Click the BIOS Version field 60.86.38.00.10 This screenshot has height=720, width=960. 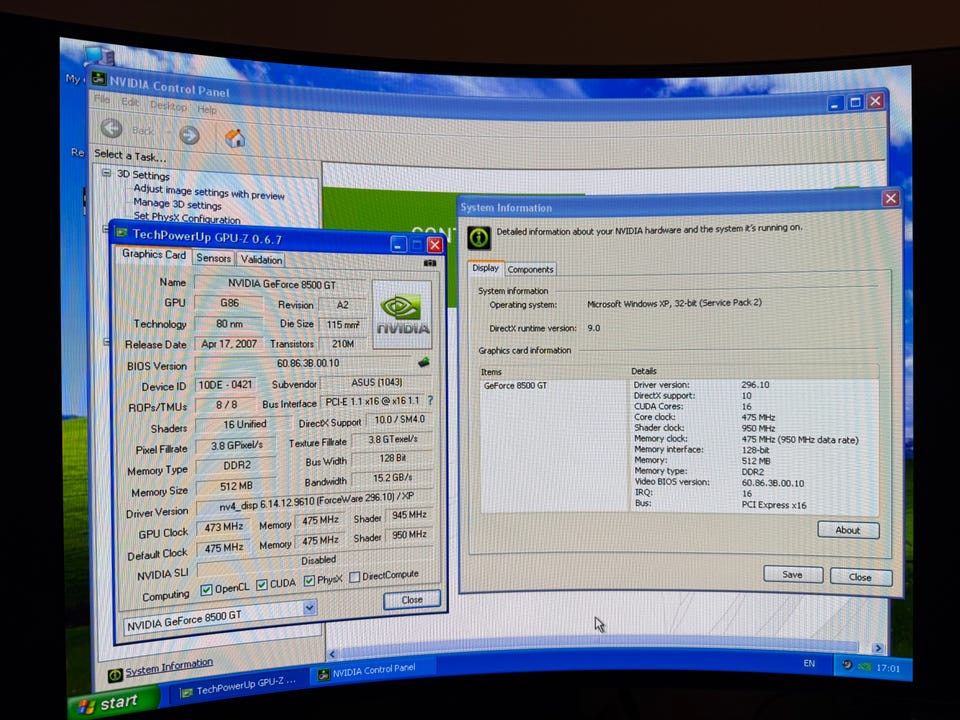click(307, 363)
